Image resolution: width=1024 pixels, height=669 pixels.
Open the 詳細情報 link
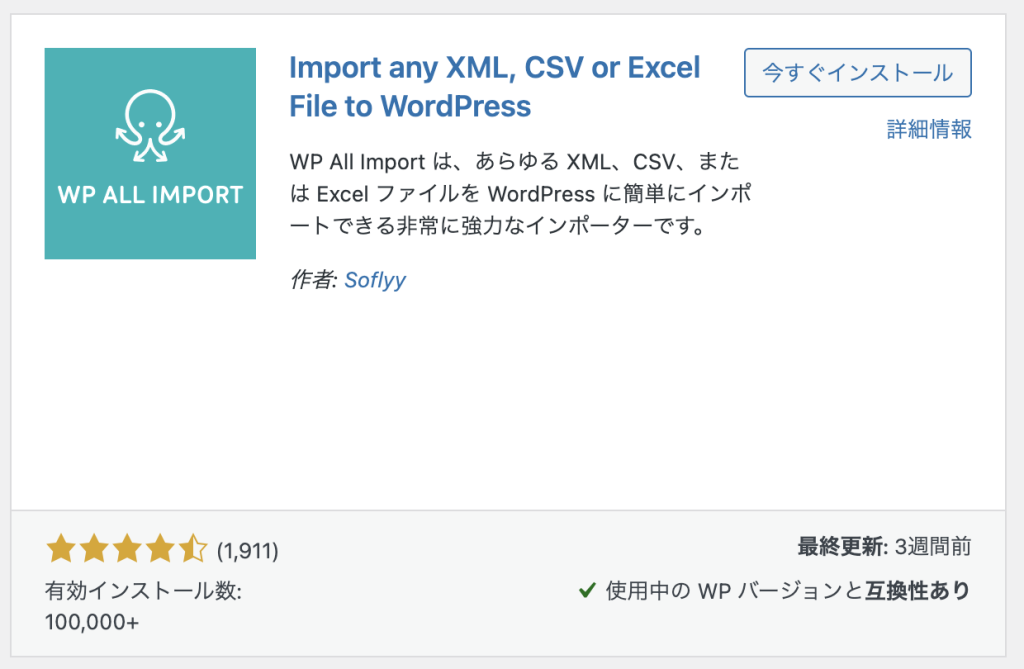pyautogui.click(x=929, y=129)
